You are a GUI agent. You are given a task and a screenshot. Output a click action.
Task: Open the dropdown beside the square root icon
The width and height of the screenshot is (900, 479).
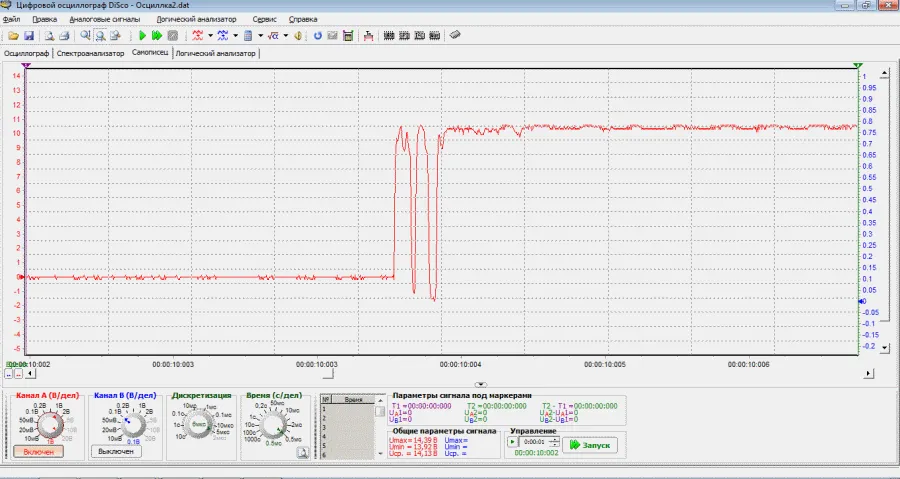(285, 36)
